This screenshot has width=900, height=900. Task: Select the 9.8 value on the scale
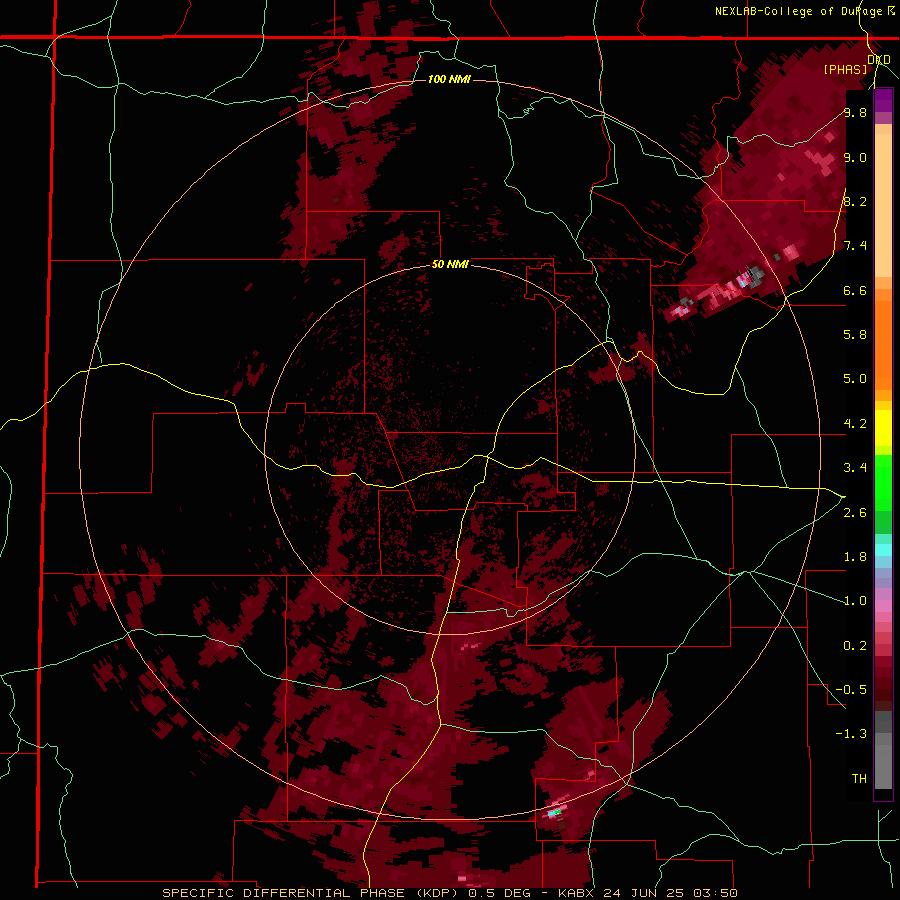coord(855,112)
